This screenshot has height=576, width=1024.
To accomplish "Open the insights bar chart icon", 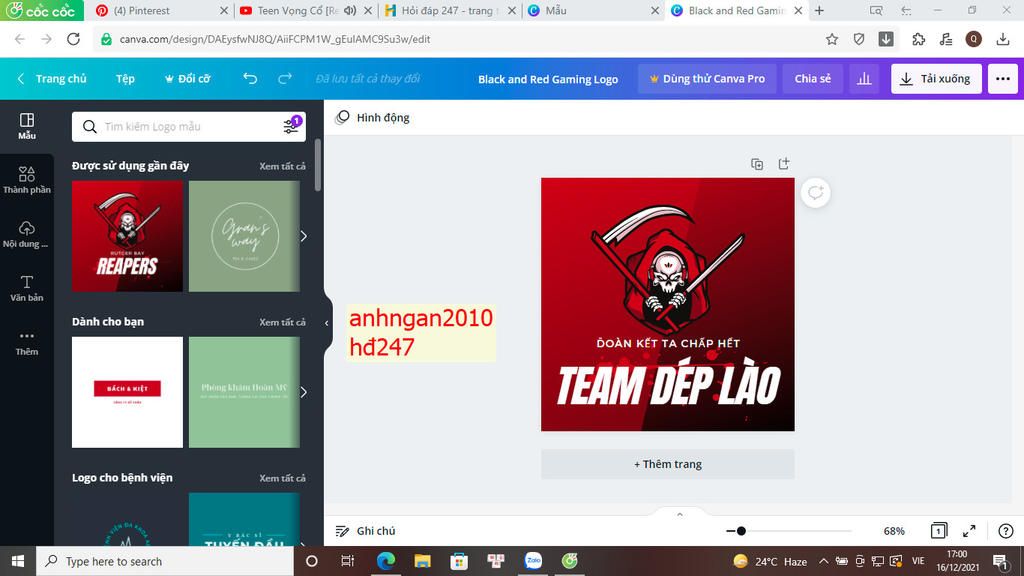I will tap(864, 78).
